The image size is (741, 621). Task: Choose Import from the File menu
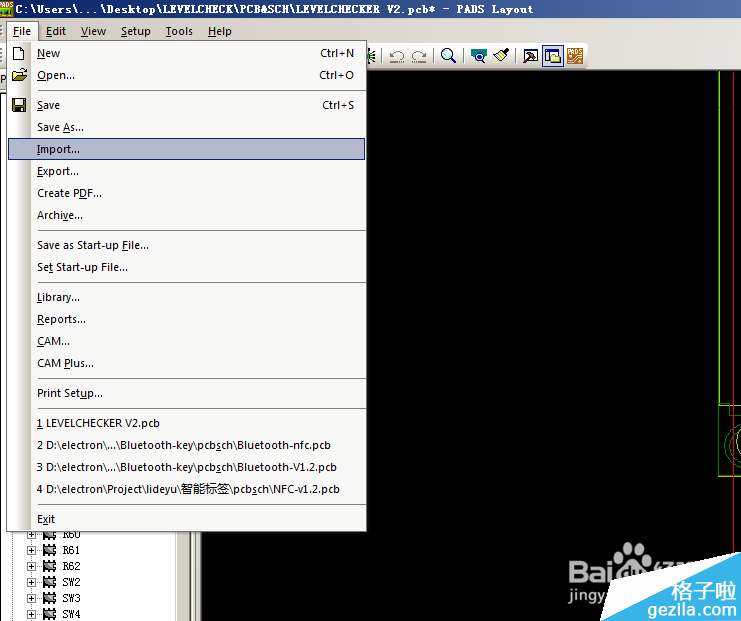click(58, 149)
